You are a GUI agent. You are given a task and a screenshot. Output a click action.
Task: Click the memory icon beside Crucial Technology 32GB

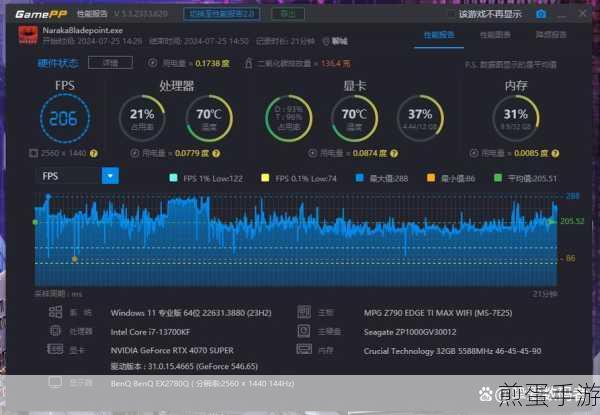304,349
